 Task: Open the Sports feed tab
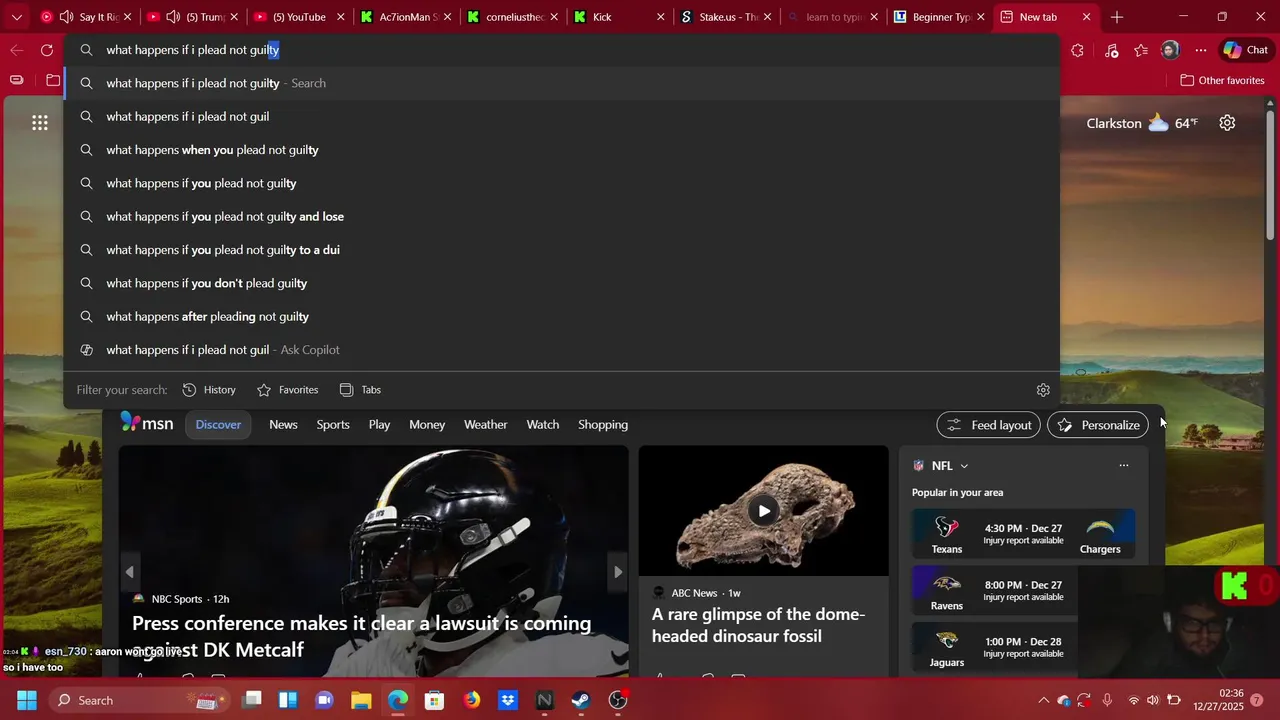tap(333, 425)
